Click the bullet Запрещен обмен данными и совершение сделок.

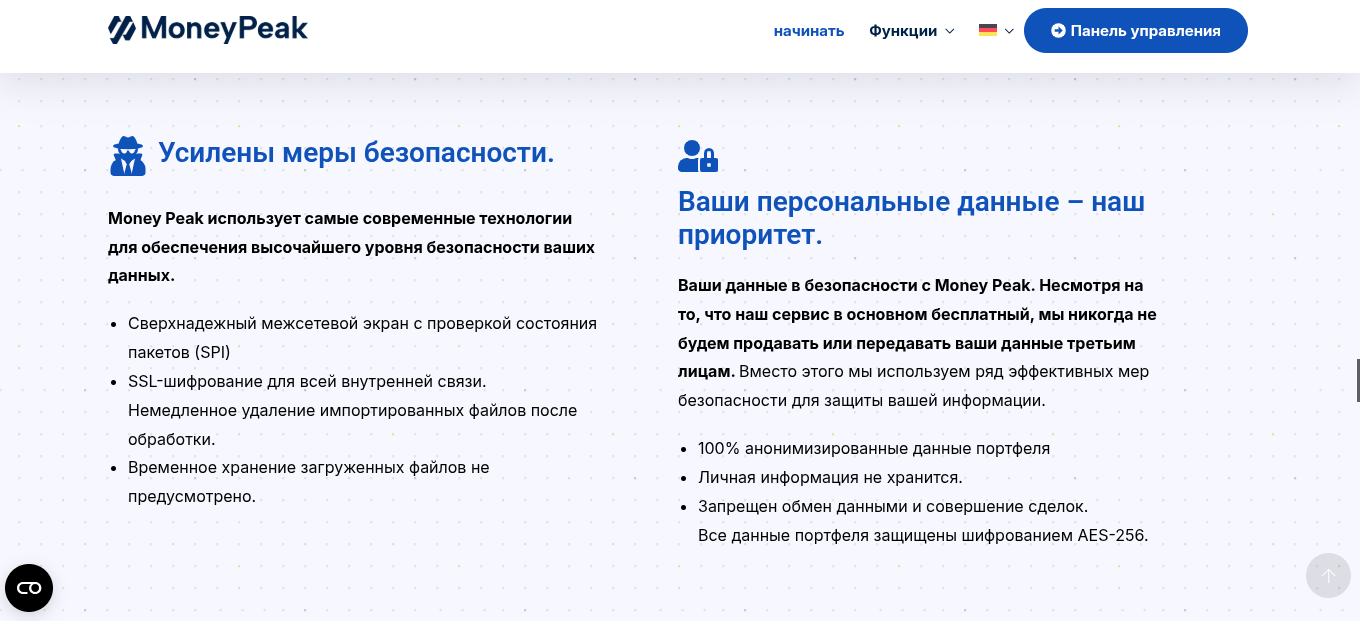coord(893,507)
